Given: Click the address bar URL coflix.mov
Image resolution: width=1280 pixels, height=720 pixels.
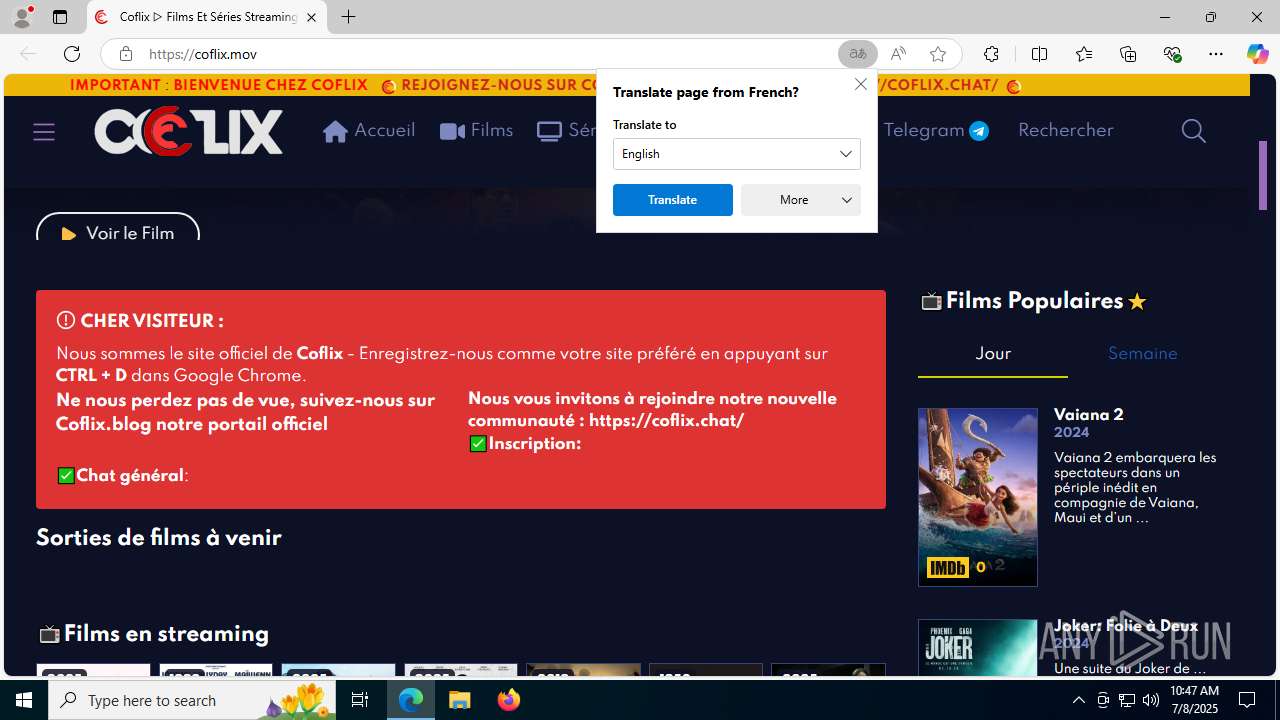Looking at the screenshot, I should click(203, 54).
